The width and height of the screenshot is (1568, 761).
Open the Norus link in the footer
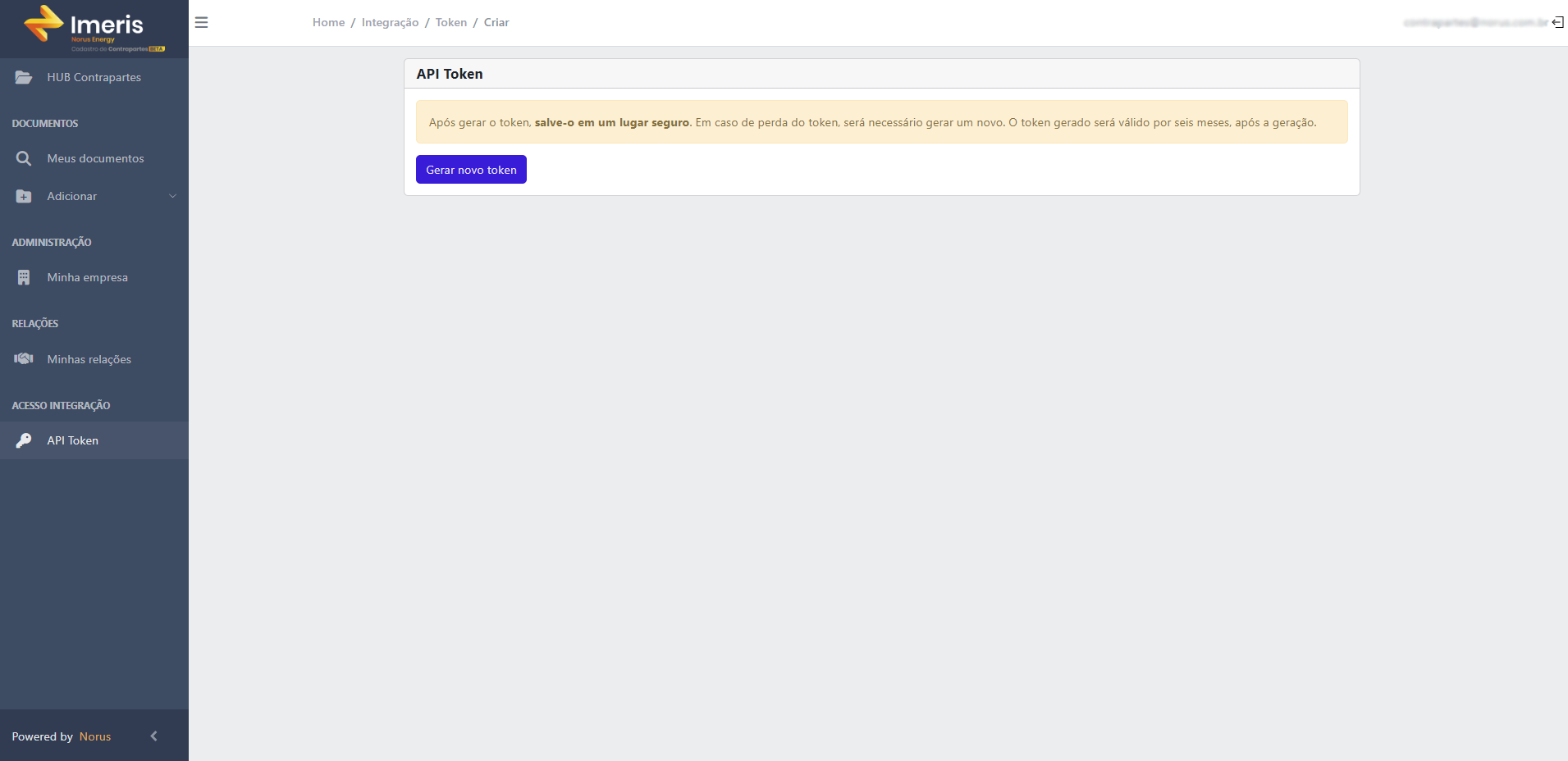click(95, 736)
